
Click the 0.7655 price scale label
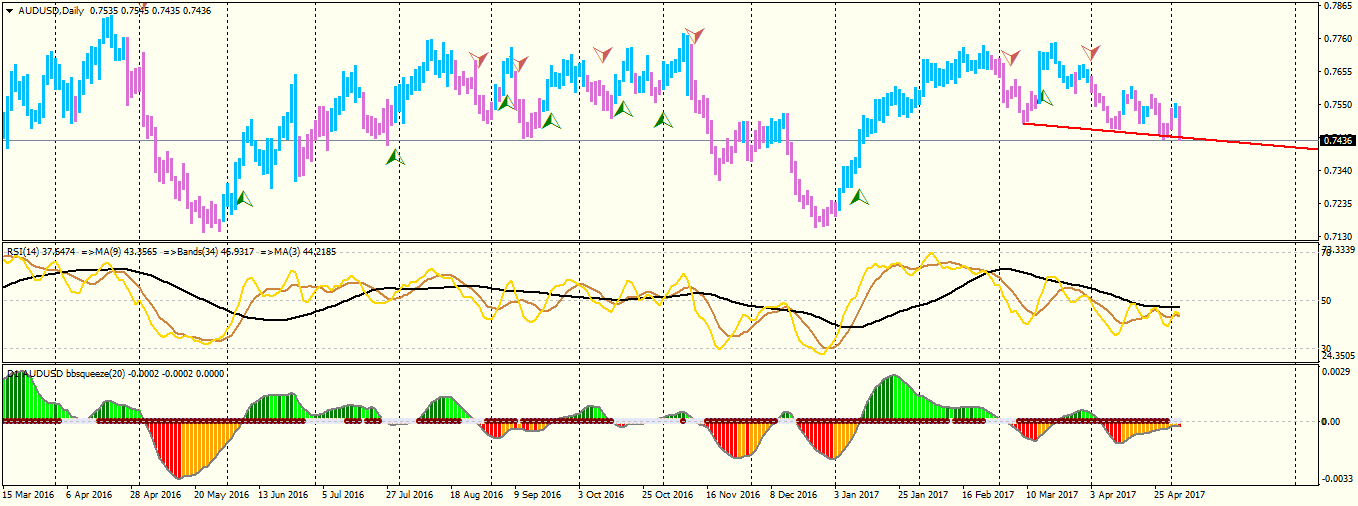point(1338,72)
